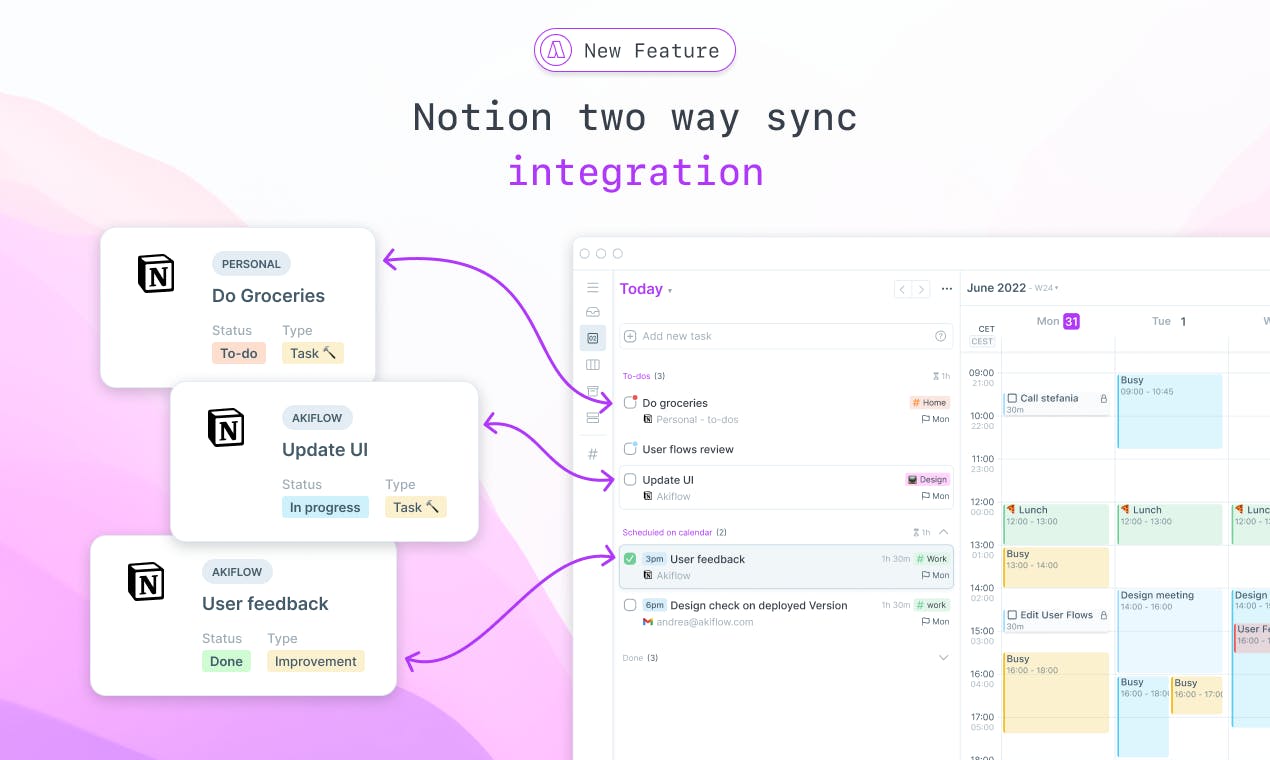The height and width of the screenshot is (760, 1270).
Task: Click the Akiflow logo in New Feature badge
Action: (x=555, y=50)
